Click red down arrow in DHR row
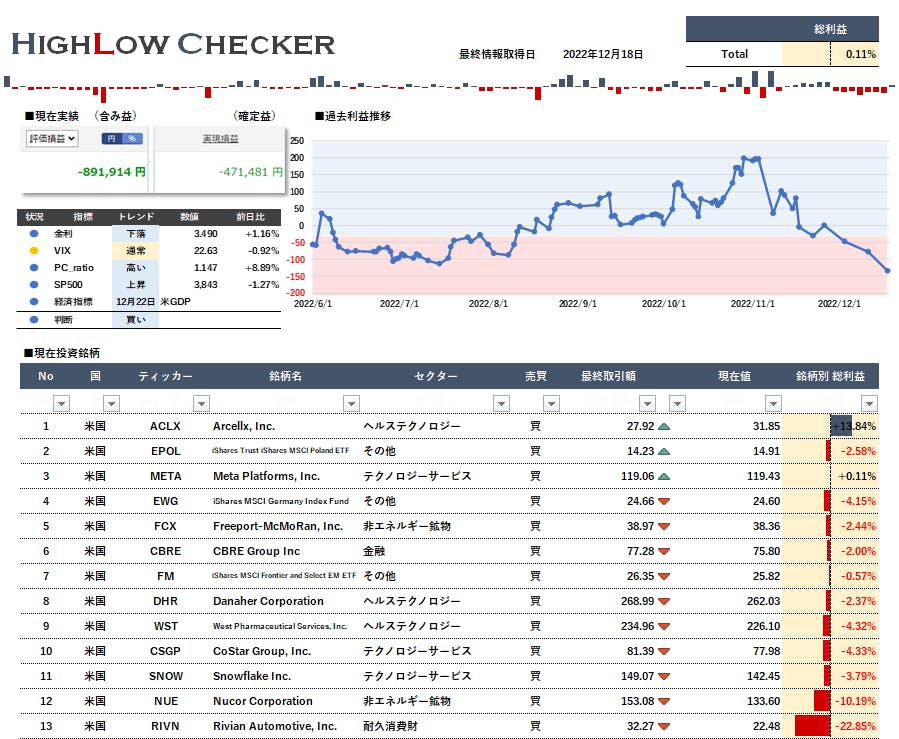The width and height of the screenshot is (899, 739). (x=664, y=602)
